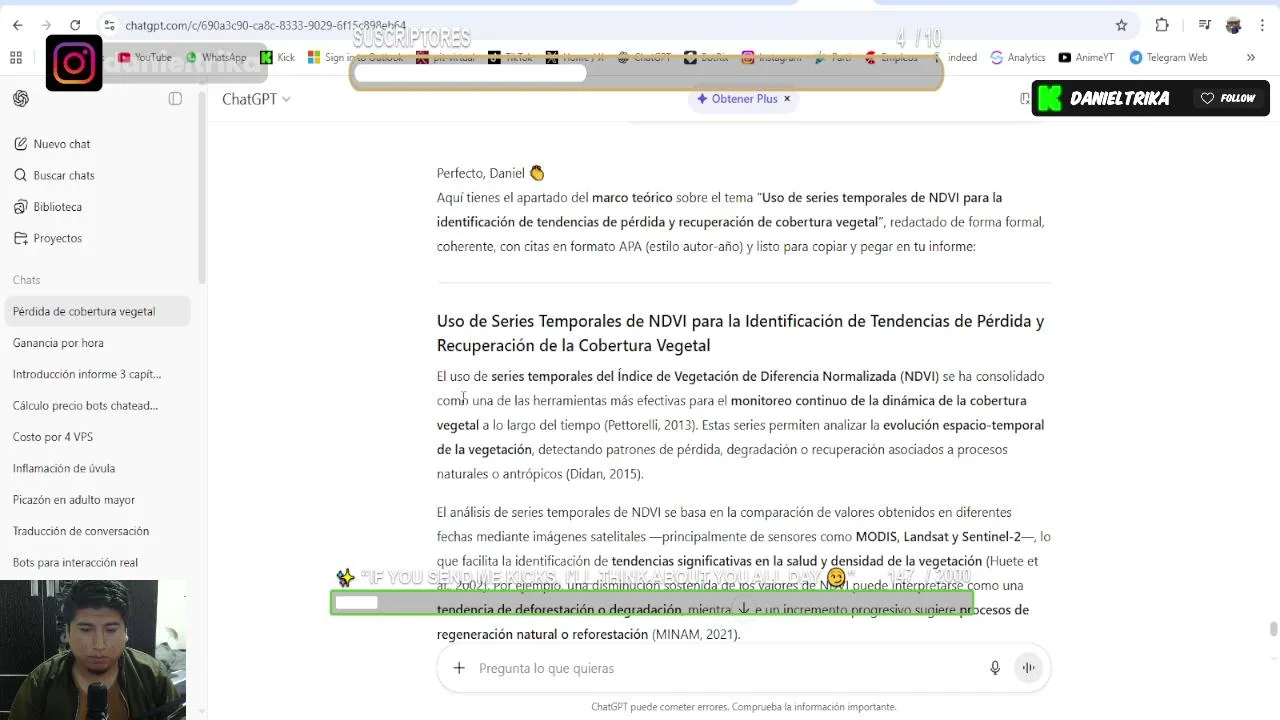Open the Chrome three-dot menu
This screenshot has width=1280, height=720.
pos(1262,25)
